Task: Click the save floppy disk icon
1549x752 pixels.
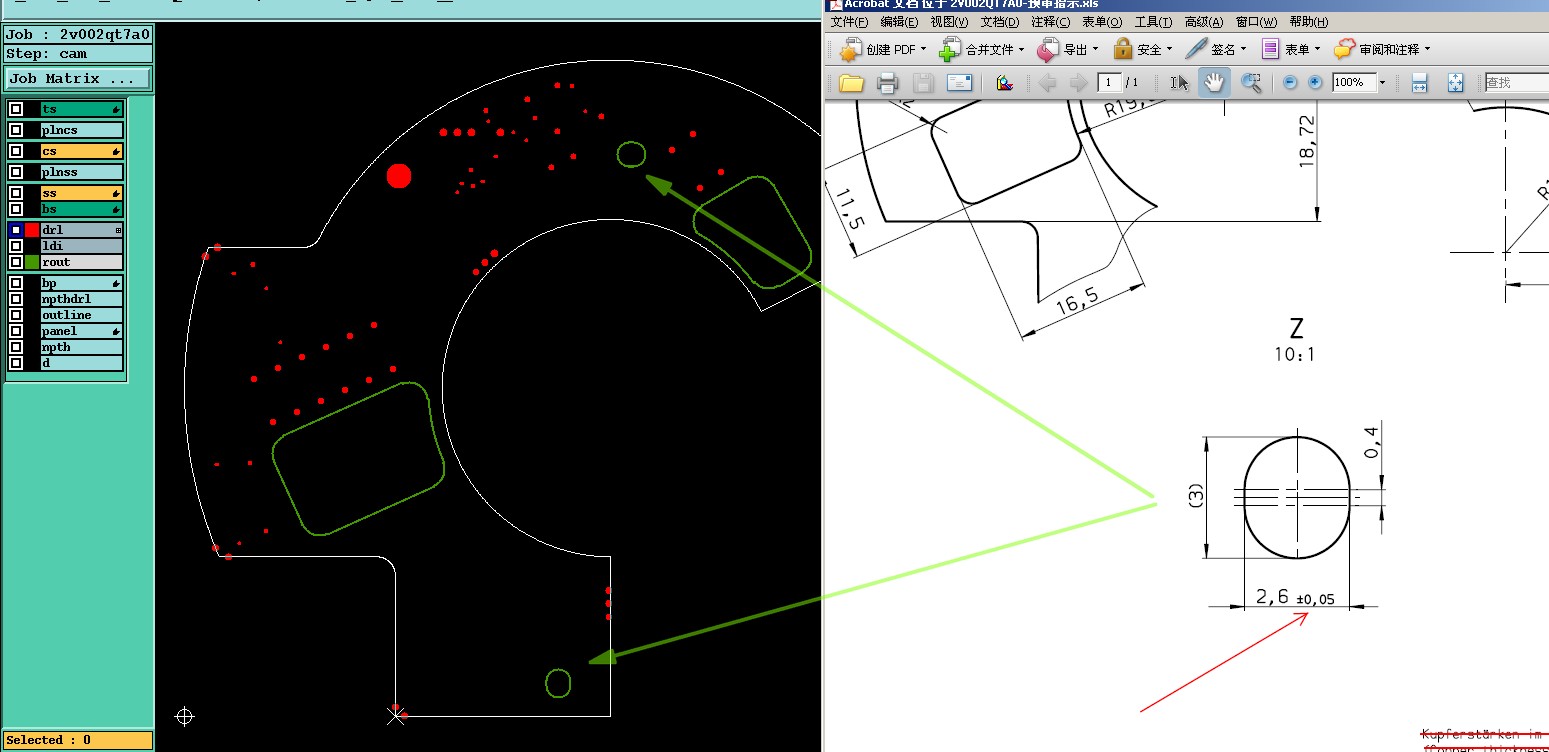Action: tap(923, 83)
